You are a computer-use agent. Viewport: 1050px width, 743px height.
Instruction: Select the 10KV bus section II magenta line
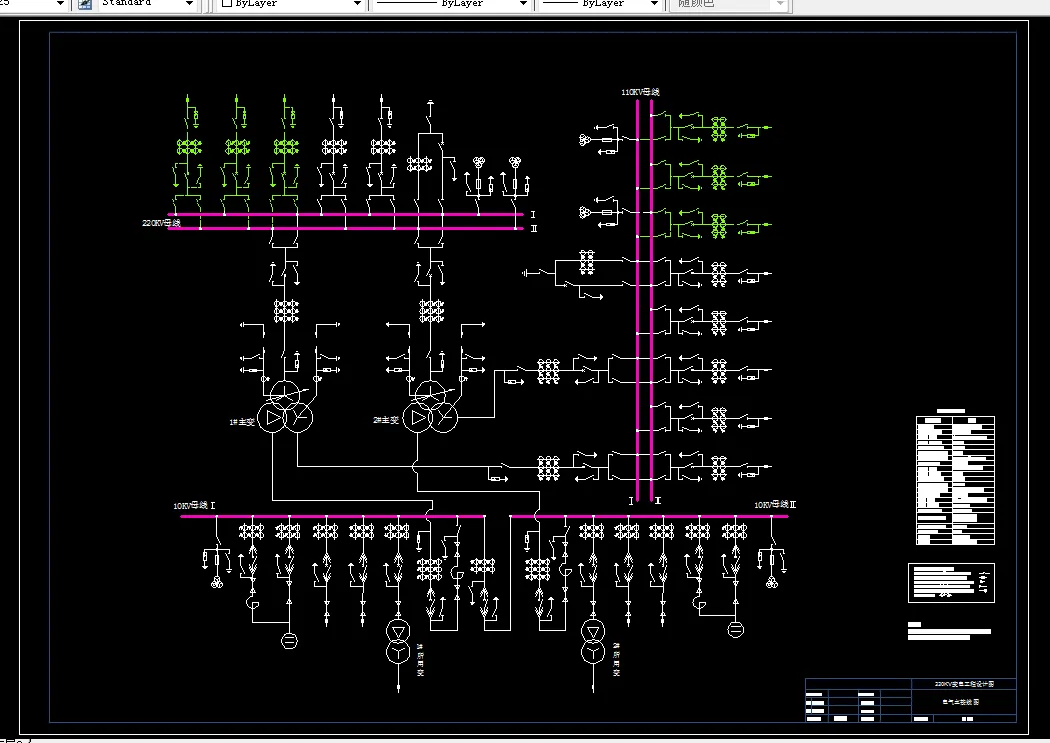pyautogui.click(x=649, y=516)
